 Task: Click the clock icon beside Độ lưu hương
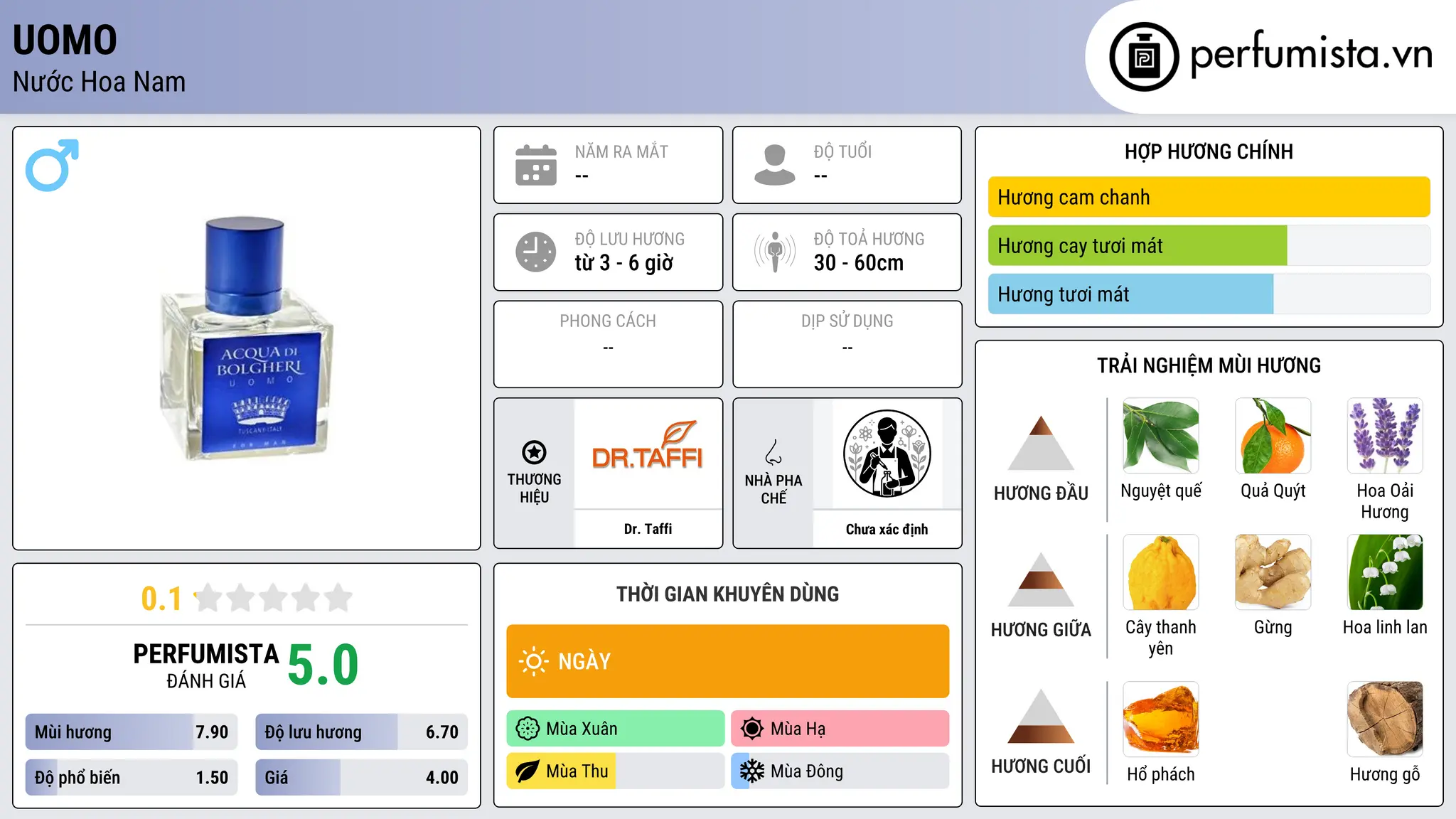click(x=536, y=252)
